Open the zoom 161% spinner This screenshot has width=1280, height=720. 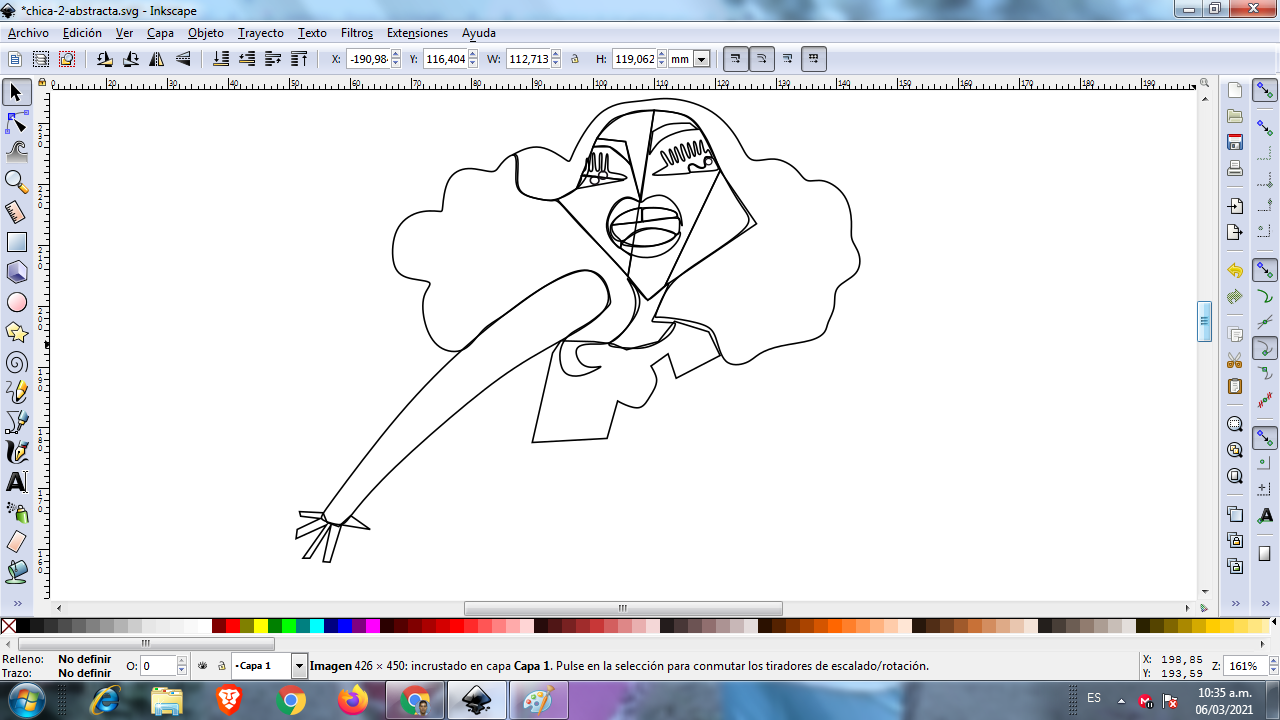point(1274,665)
